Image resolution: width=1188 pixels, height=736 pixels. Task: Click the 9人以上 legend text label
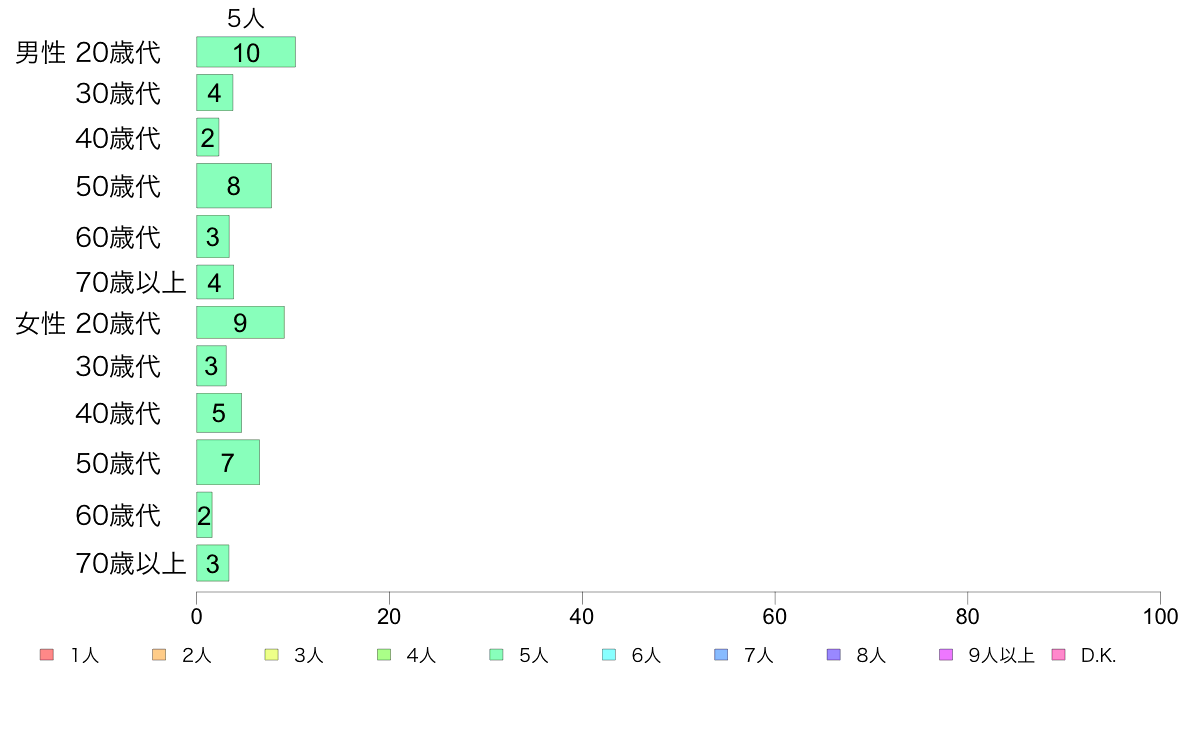click(1001, 656)
